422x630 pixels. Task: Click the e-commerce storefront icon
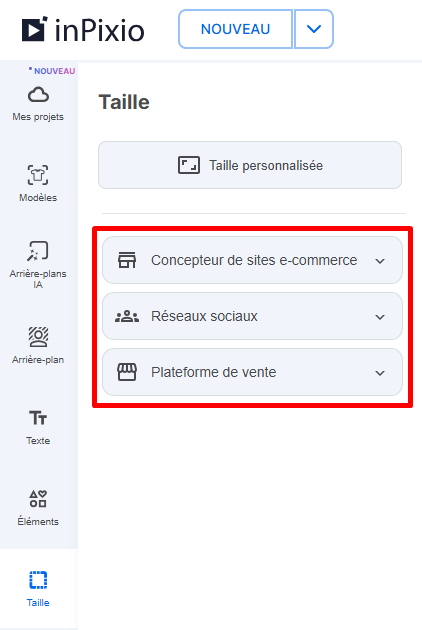127,260
